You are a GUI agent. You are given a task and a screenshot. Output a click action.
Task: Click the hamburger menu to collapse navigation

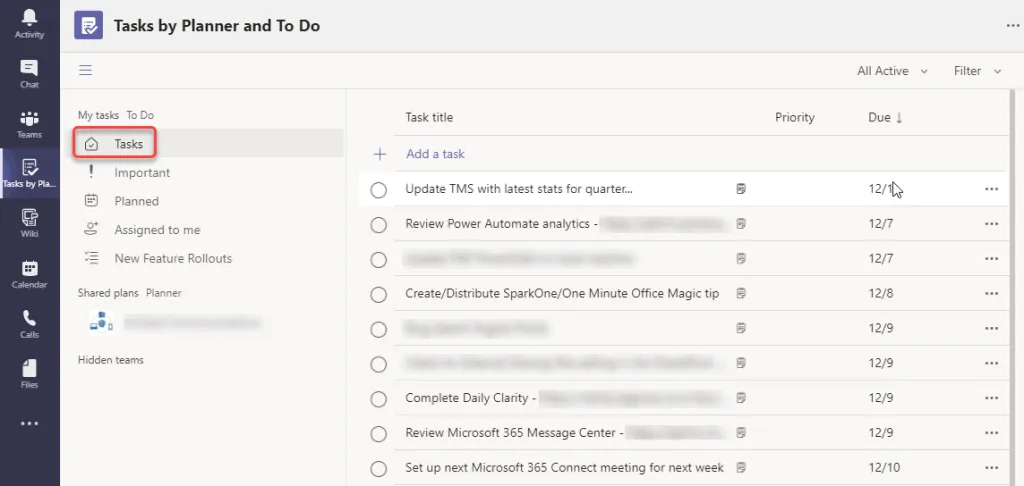(x=86, y=70)
